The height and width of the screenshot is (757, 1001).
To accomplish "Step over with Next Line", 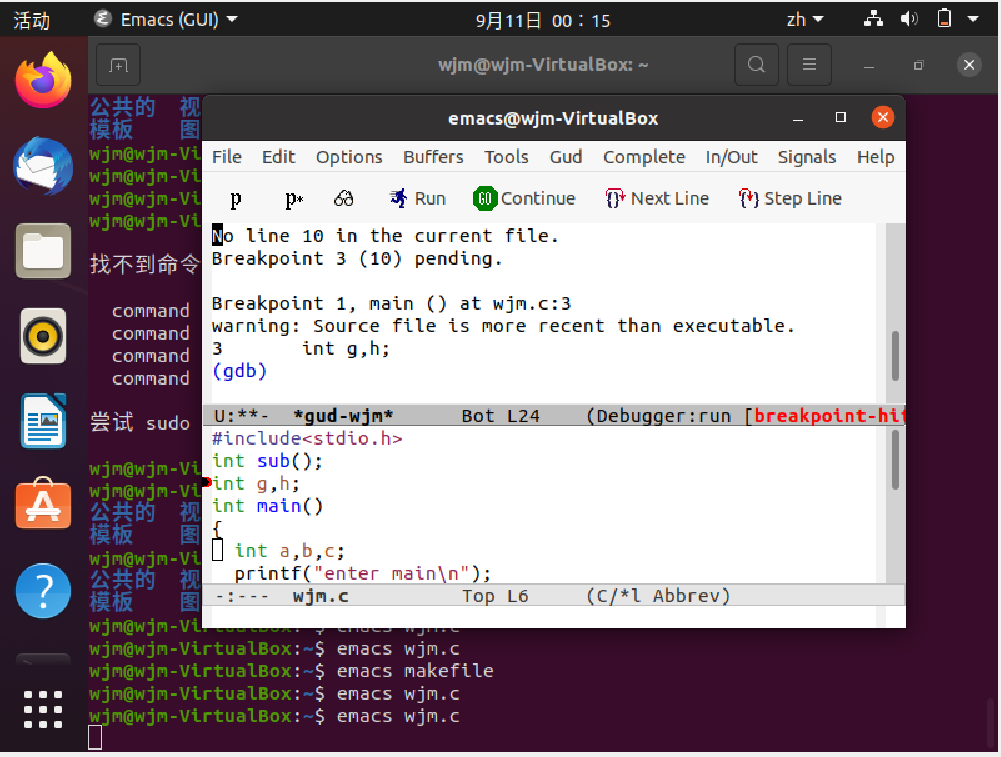I will click(x=657, y=199).
